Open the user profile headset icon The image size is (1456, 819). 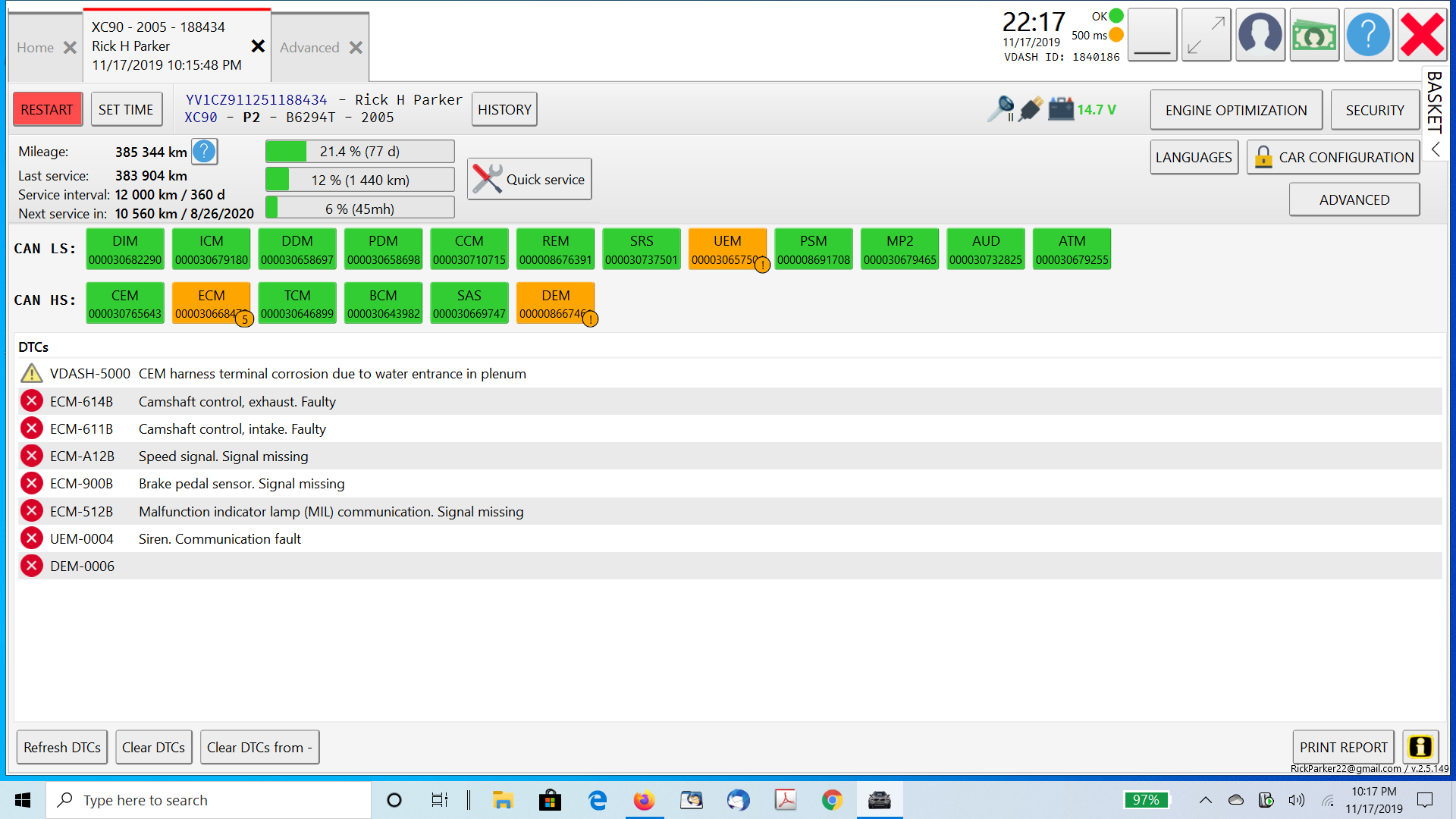(1260, 35)
